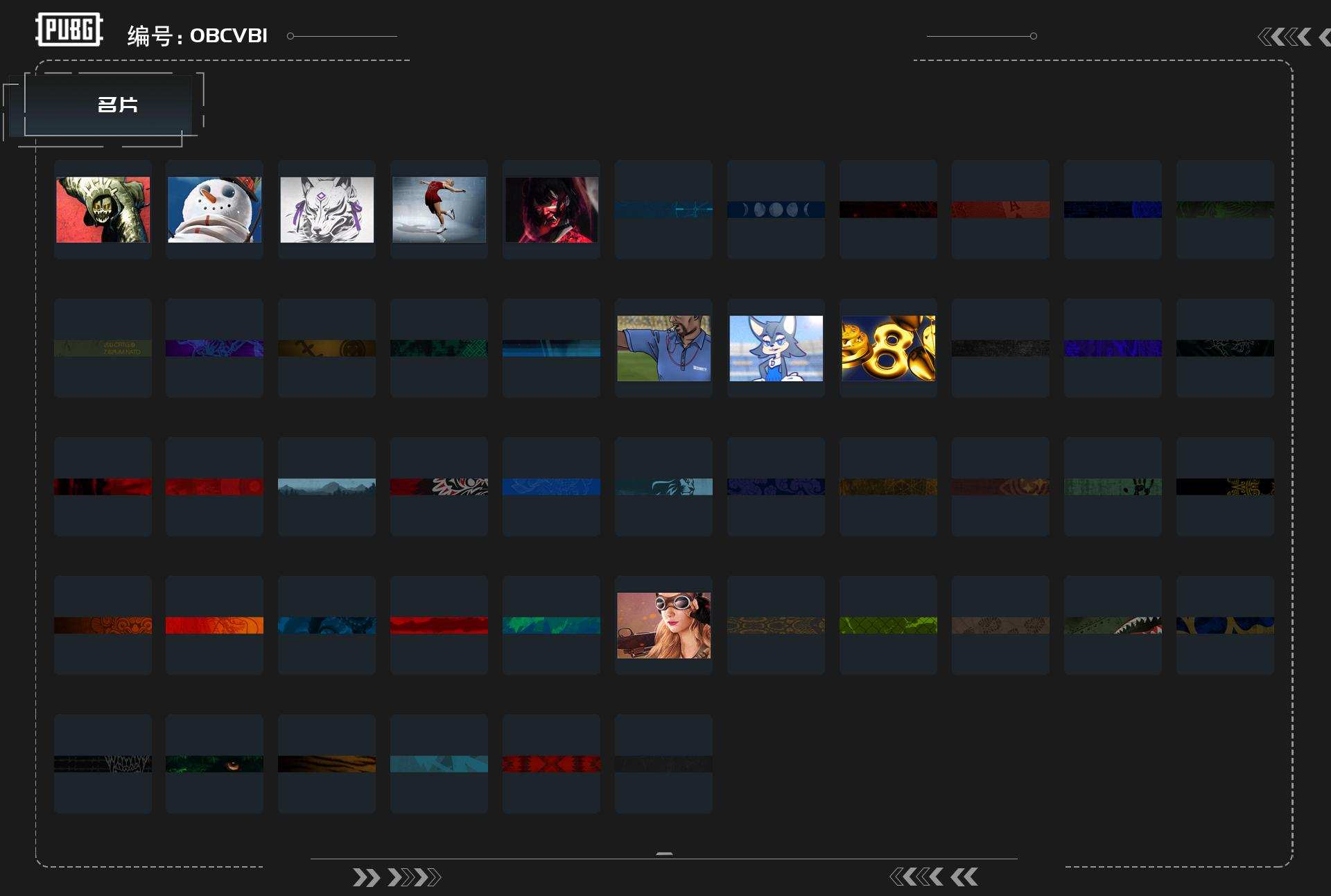
Task: Select the red demon face nameplate
Action: [x=551, y=209]
